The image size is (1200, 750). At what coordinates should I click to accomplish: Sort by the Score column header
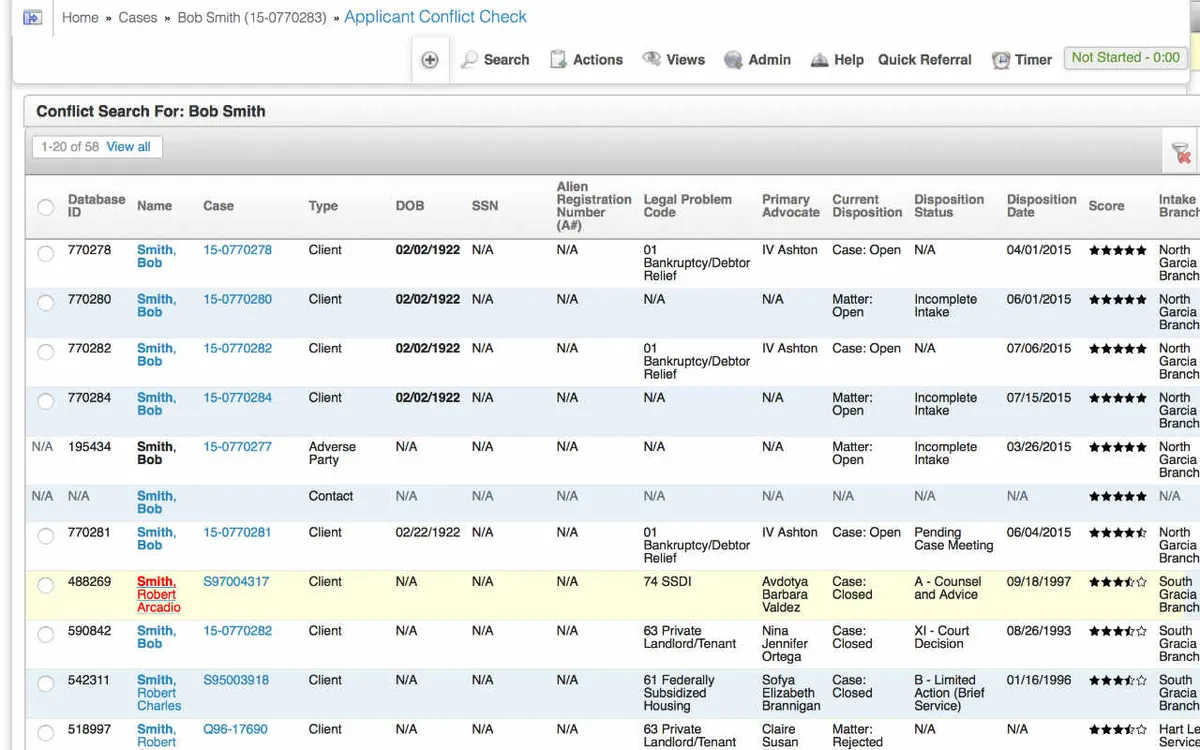(1106, 206)
